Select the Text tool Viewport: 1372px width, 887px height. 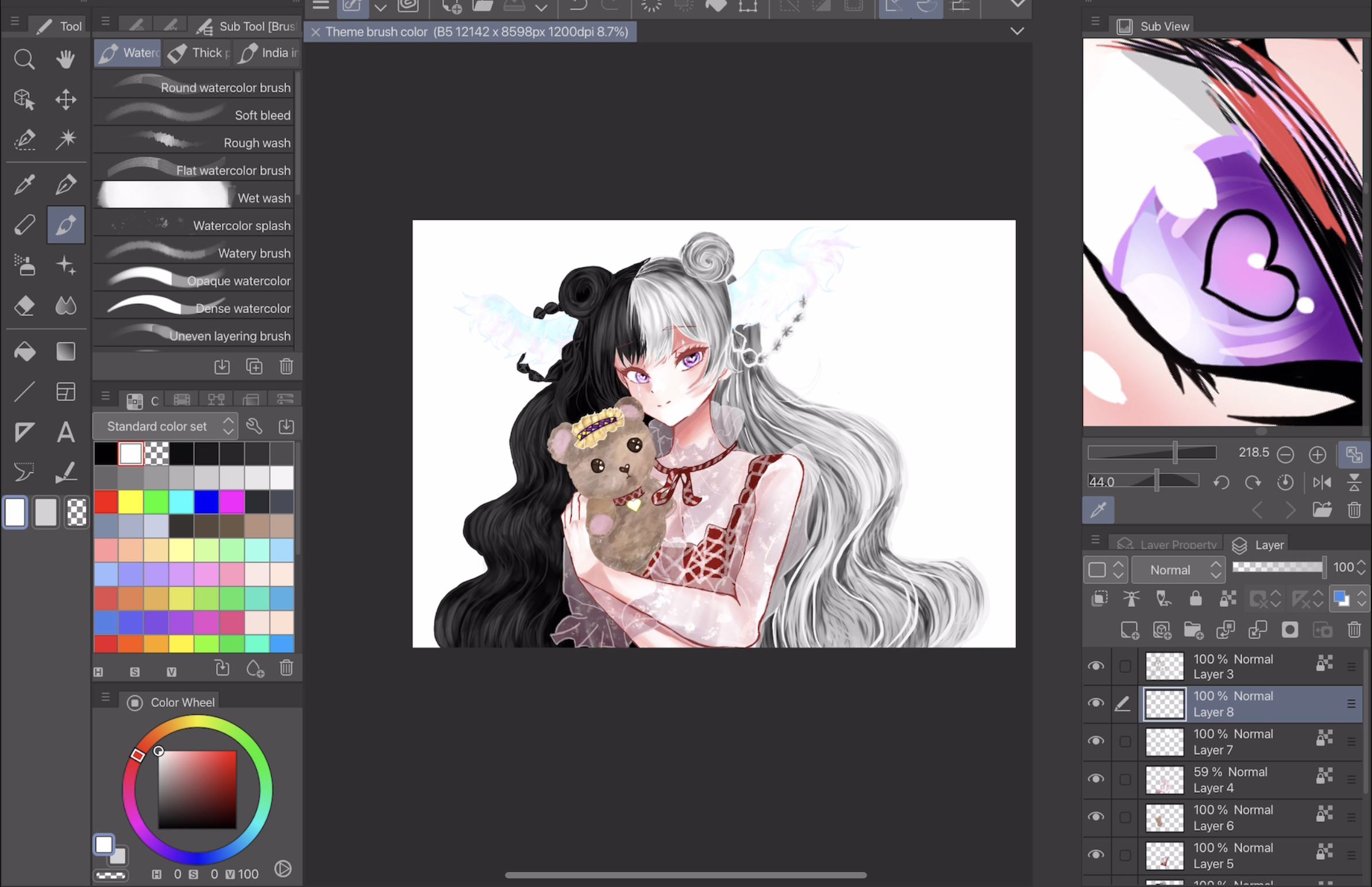[65, 432]
